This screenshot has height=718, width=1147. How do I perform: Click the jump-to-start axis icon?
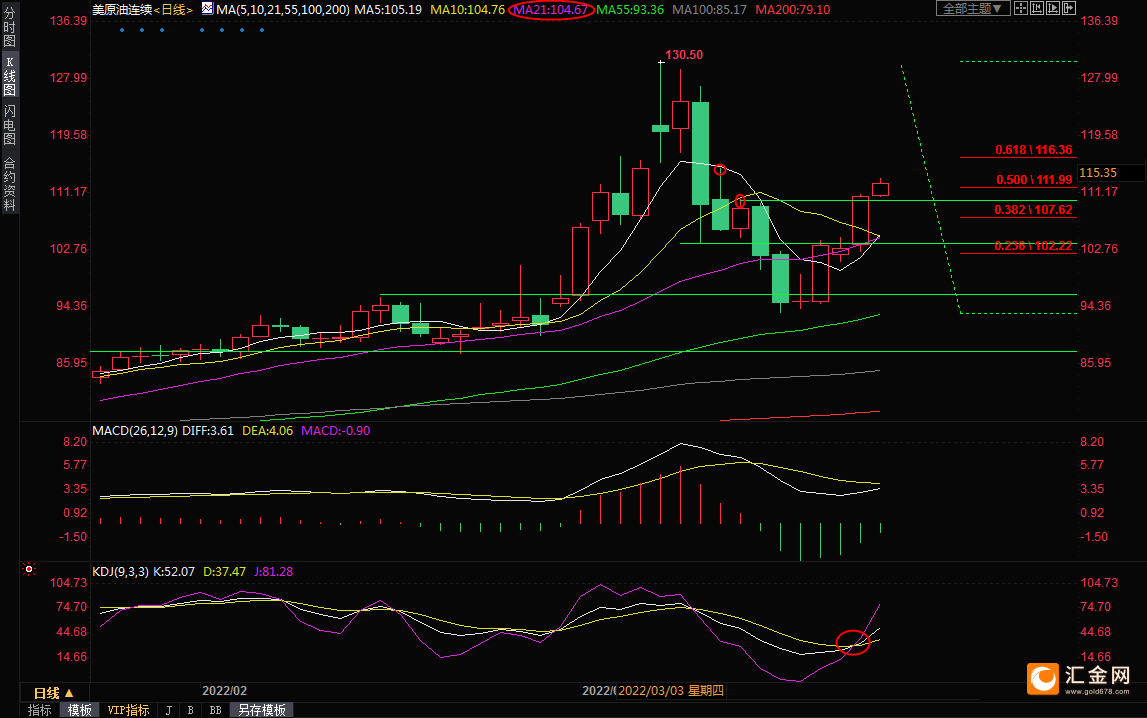coord(1037,8)
